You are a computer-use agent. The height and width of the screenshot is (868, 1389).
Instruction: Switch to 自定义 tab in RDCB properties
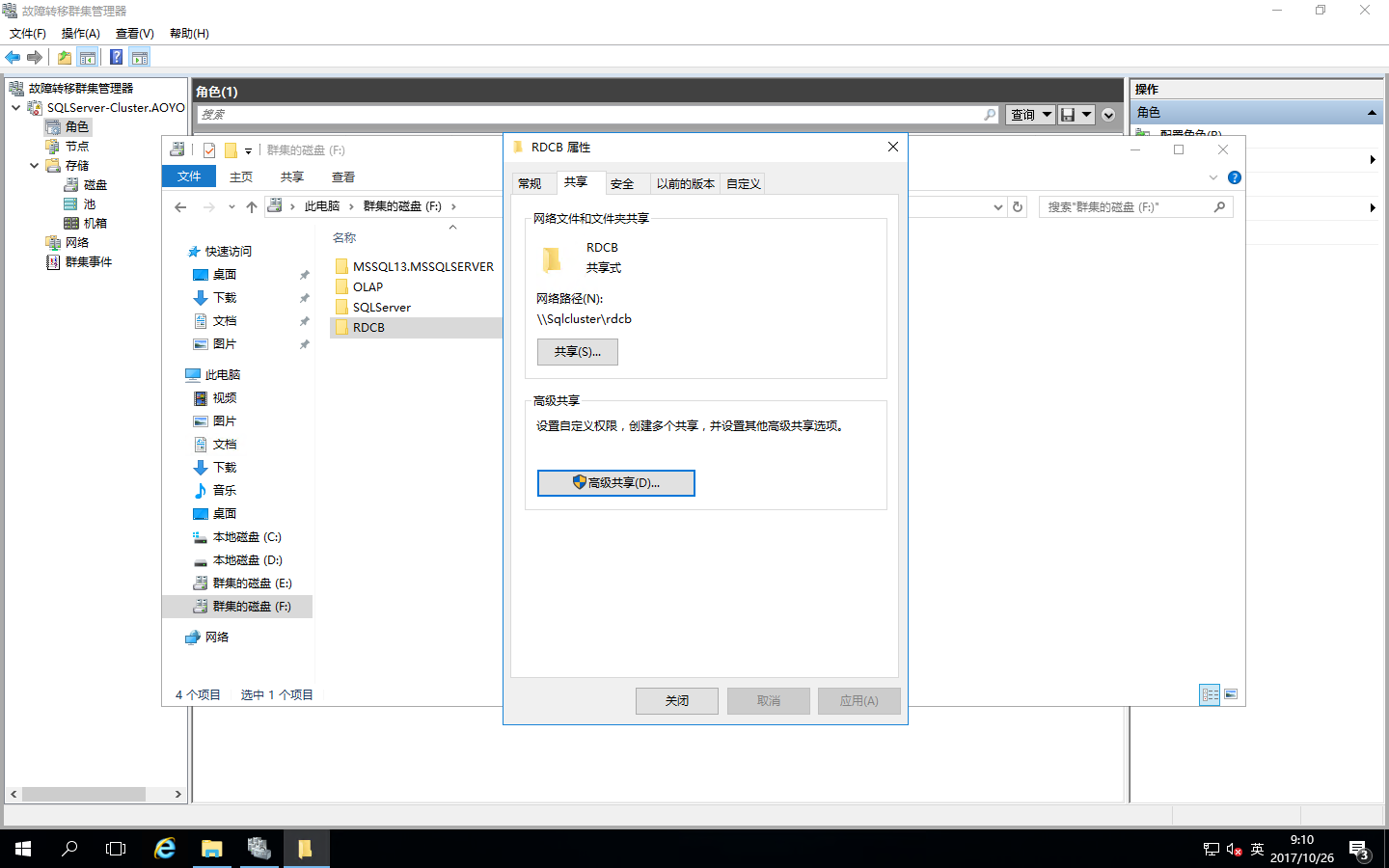[744, 184]
